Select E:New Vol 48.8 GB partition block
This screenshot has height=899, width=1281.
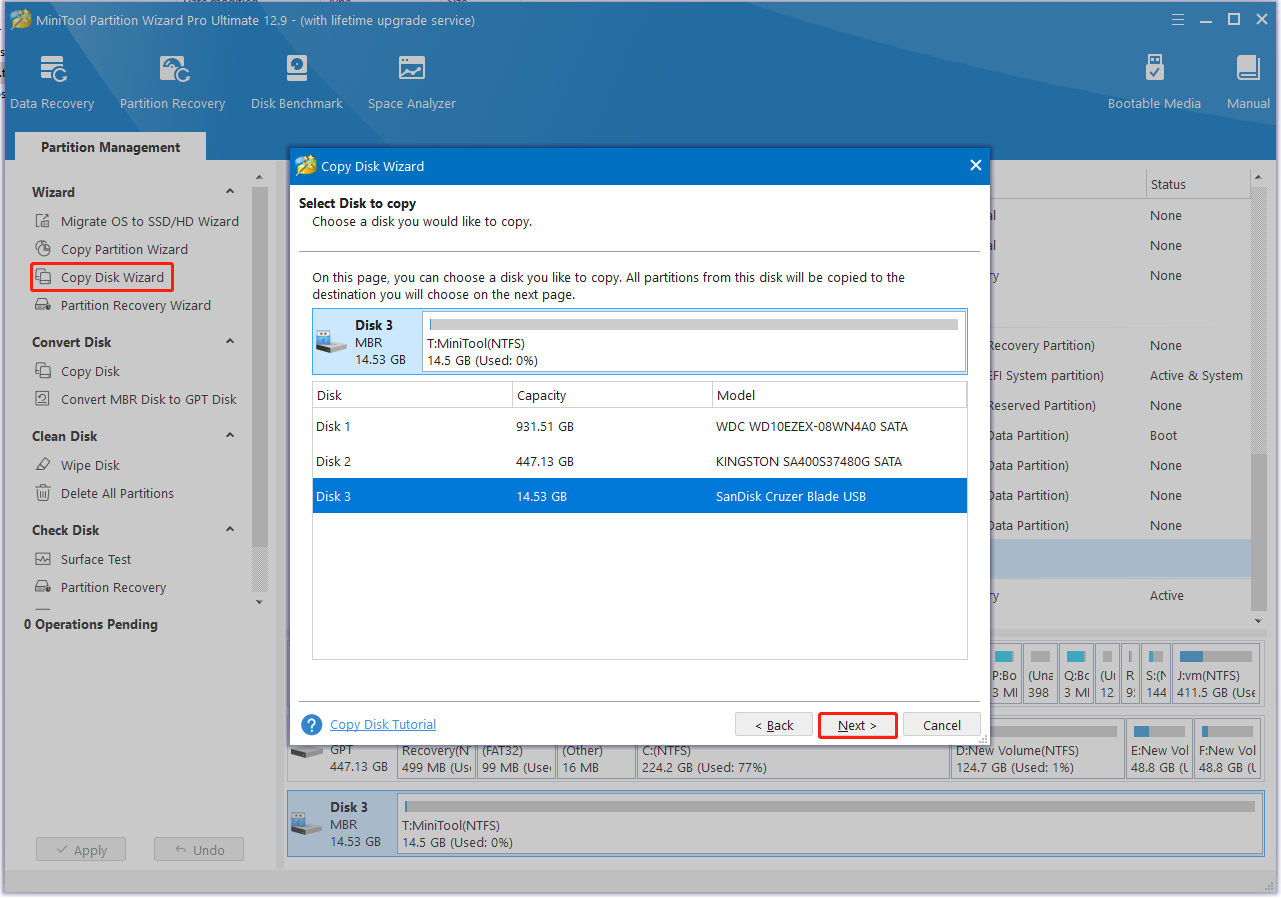[1158, 748]
